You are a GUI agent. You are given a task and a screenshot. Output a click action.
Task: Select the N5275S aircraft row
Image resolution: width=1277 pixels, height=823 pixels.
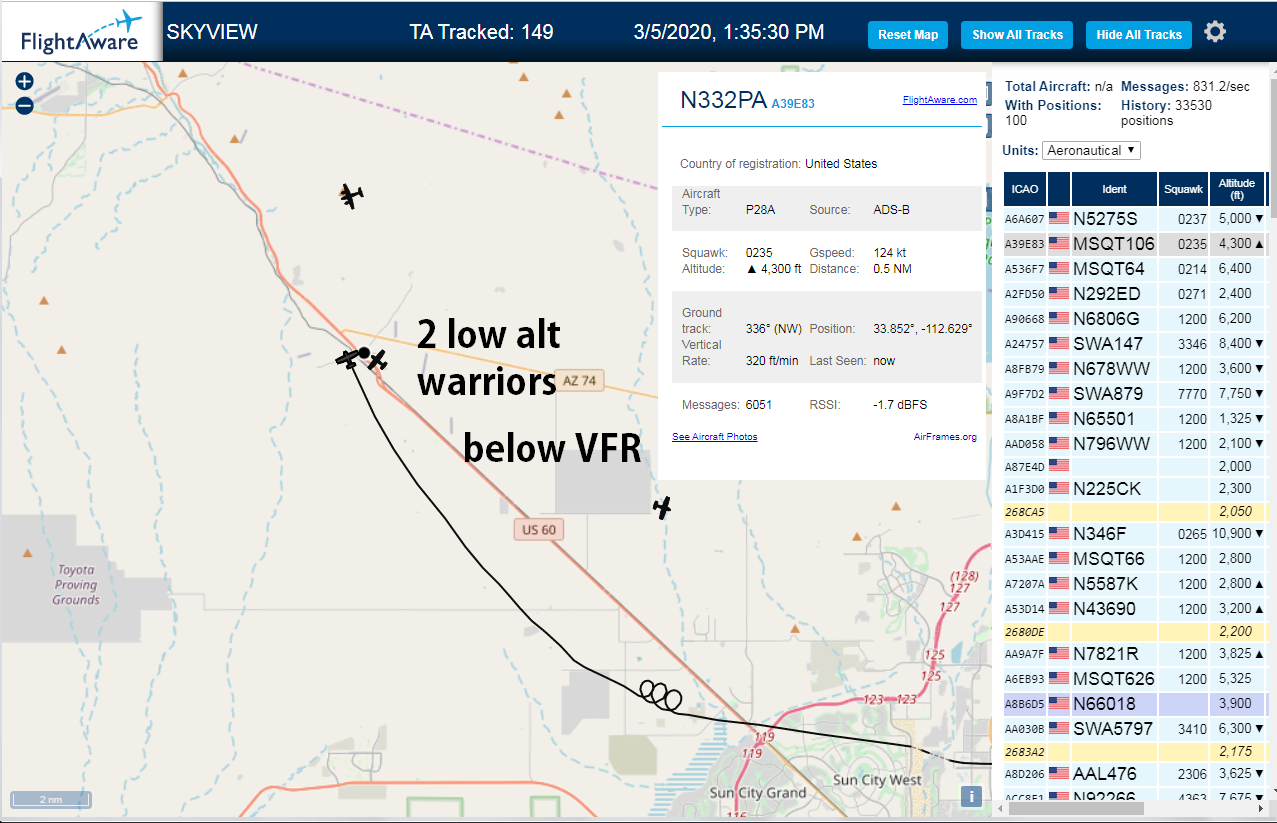click(1135, 218)
